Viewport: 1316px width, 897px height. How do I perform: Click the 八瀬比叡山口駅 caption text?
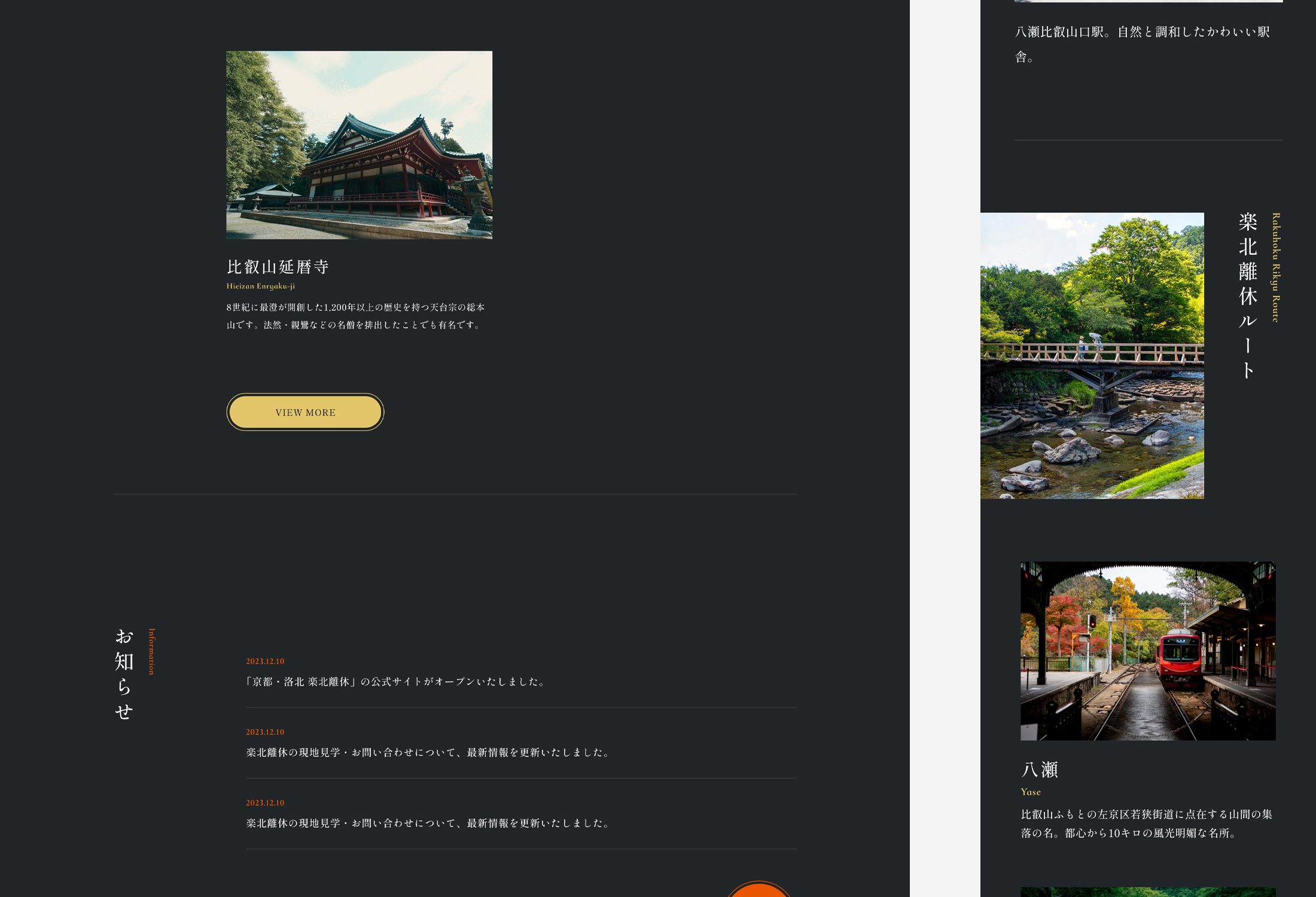(x=1142, y=44)
